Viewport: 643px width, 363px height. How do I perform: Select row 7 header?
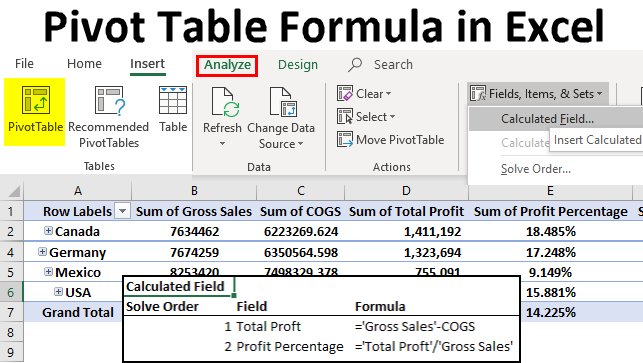pos(11,313)
